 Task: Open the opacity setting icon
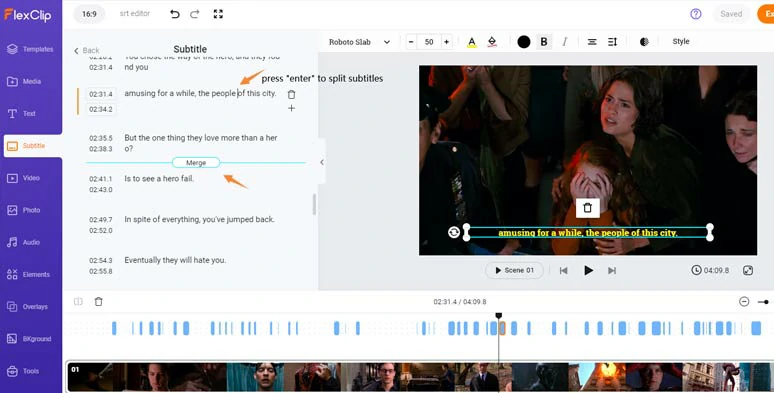[x=644, y=42]
